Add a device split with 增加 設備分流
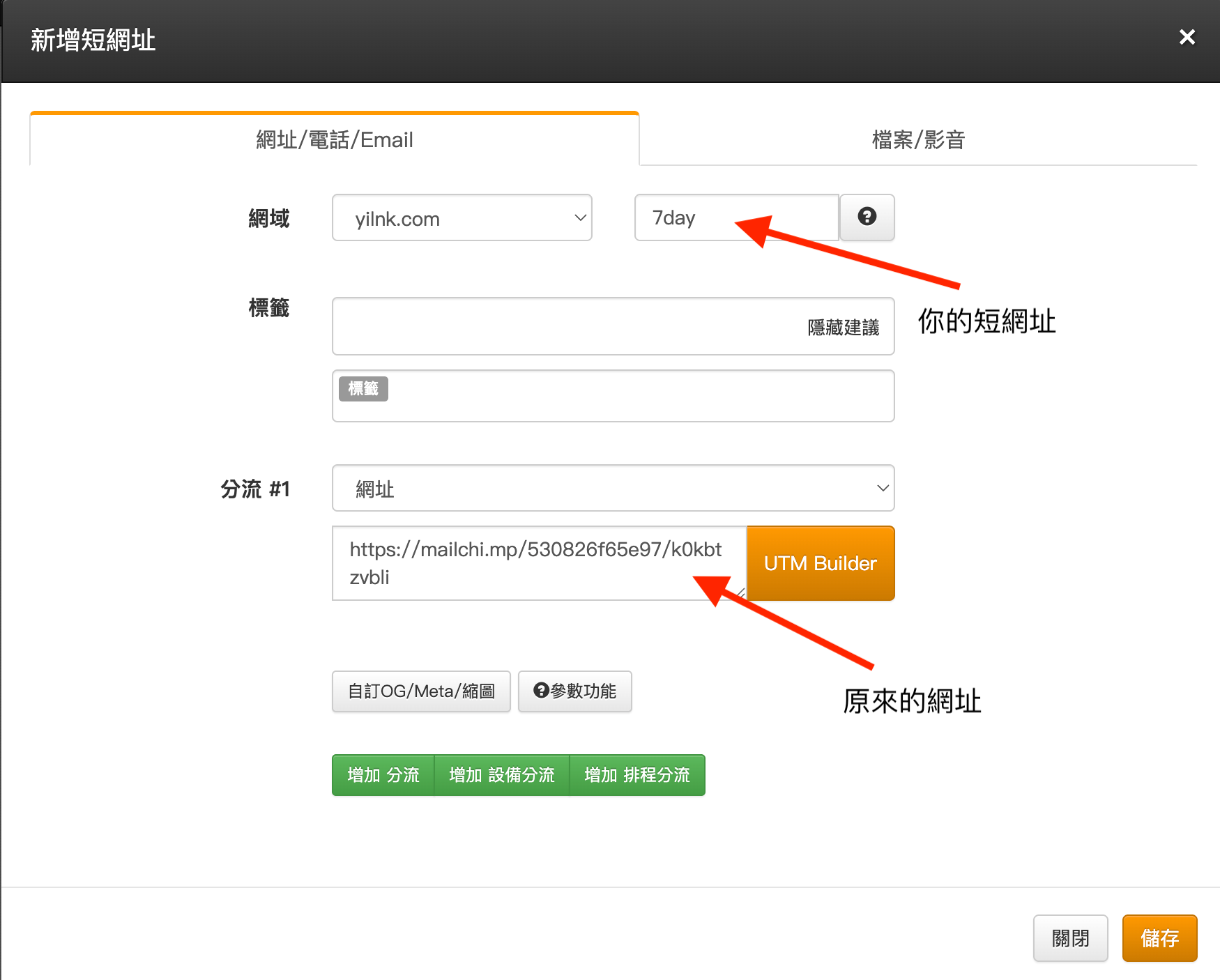 (501, 775)
